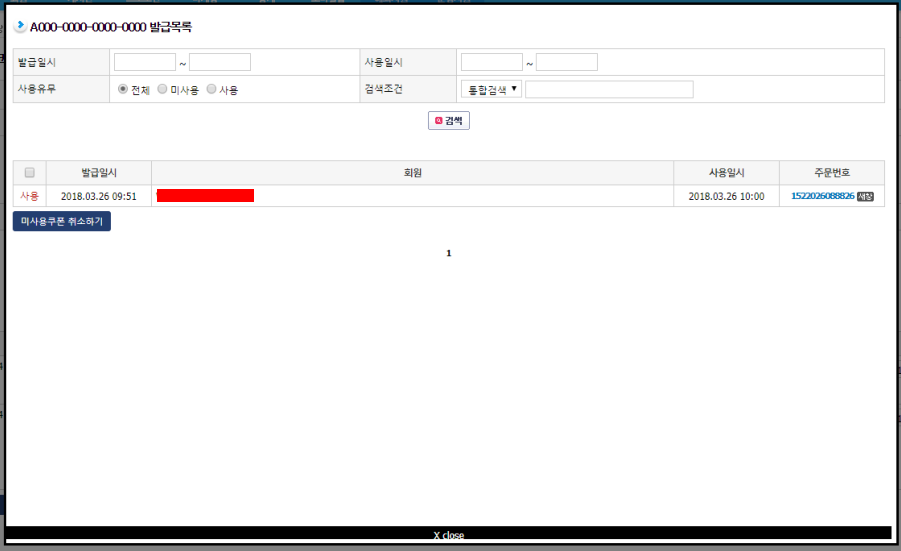This screenshot has height=551, width=901.
Task: Focus the 사용일시 end date field
Action: point(567,63)
